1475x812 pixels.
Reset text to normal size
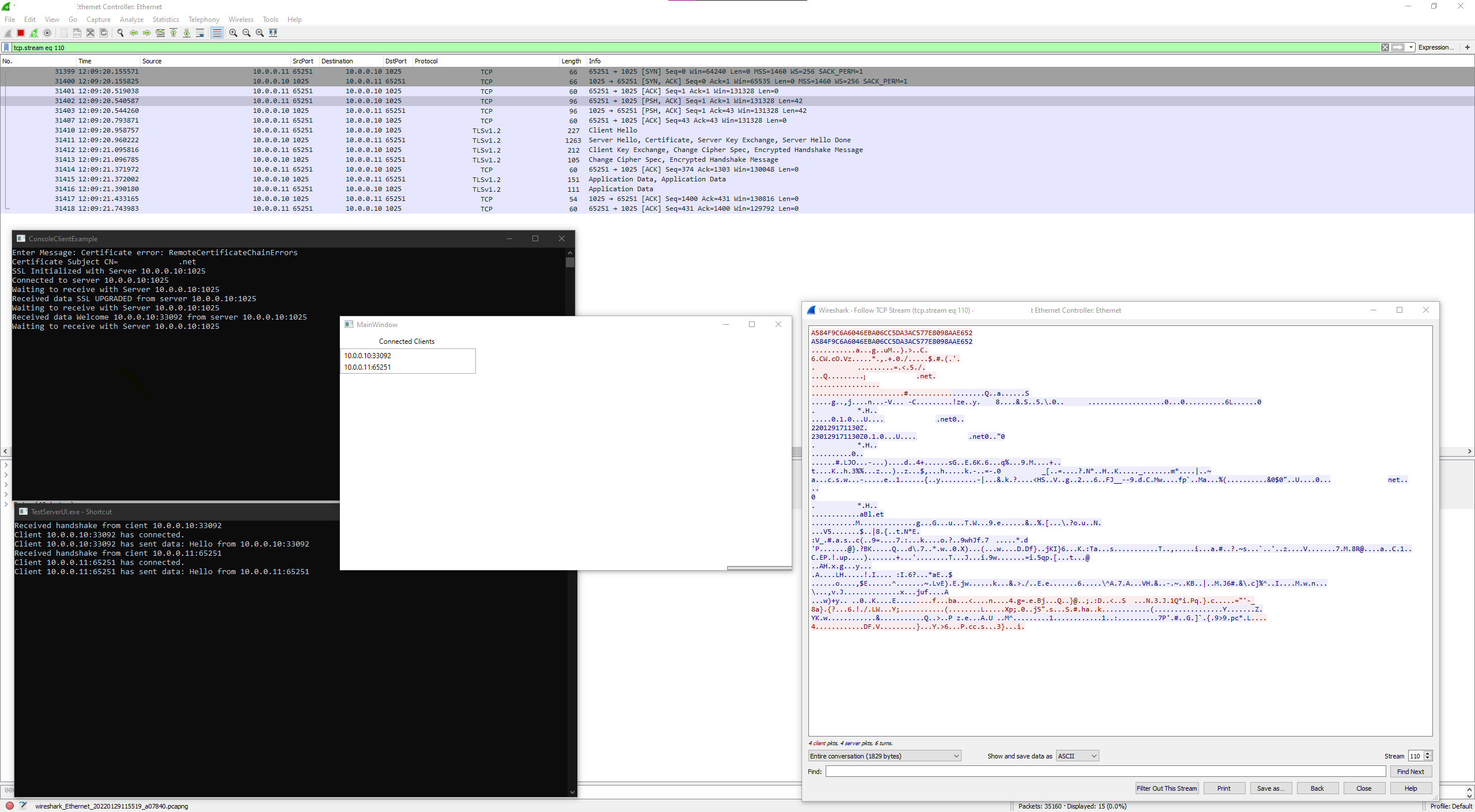point(260,33)
